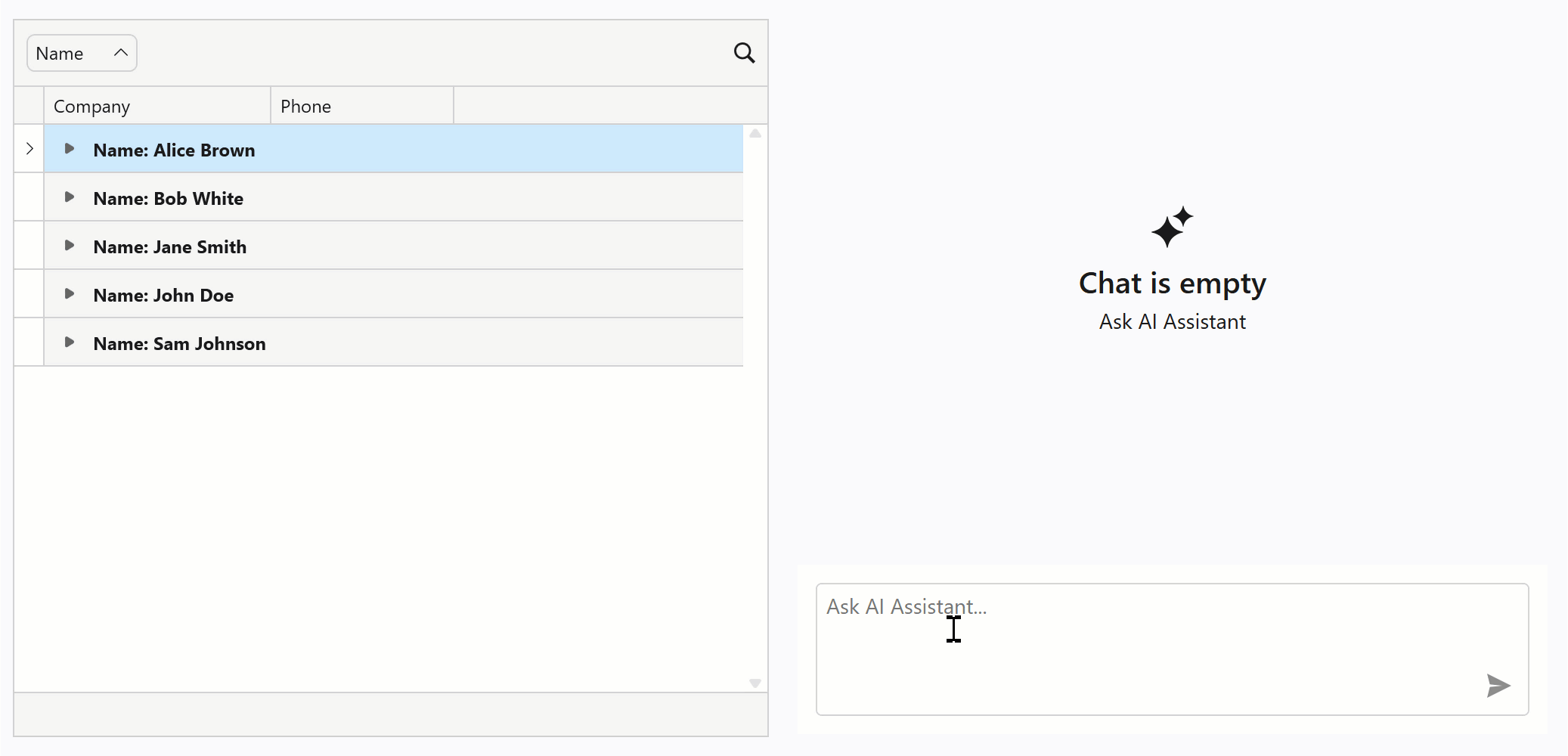Expand the John Doe group
The image size is (1568, 756).
tap(70, 293)
